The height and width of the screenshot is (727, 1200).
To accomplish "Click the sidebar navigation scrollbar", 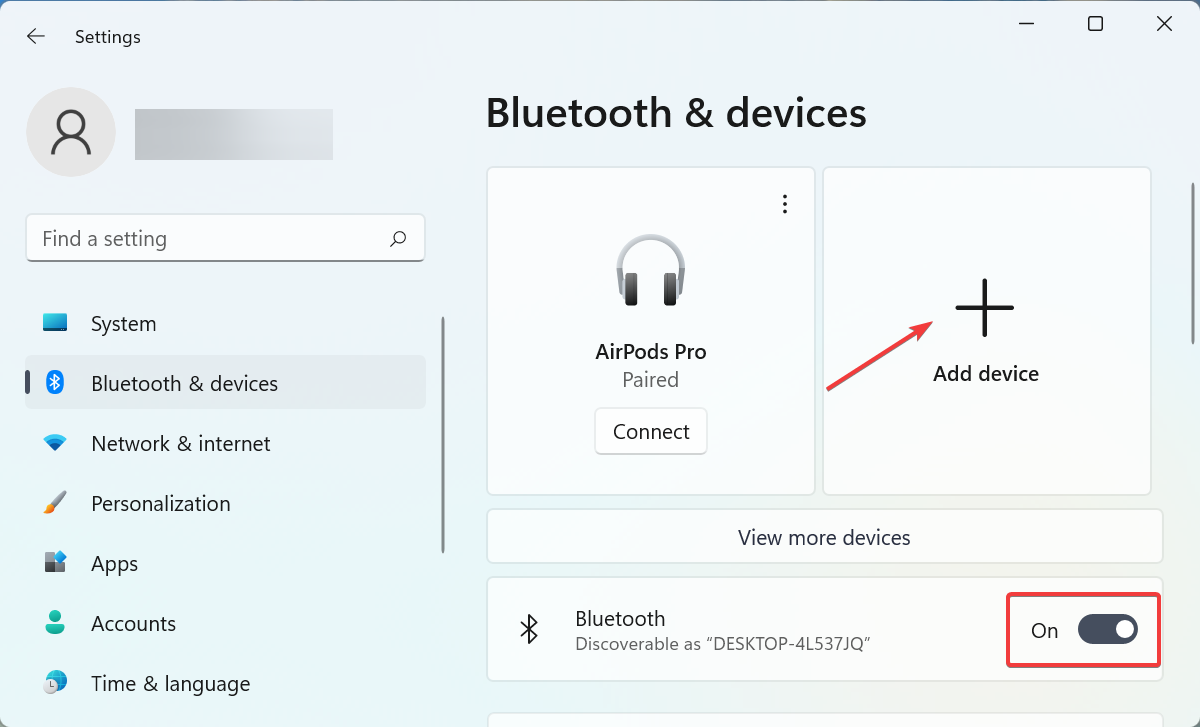I will pos(442,435).
